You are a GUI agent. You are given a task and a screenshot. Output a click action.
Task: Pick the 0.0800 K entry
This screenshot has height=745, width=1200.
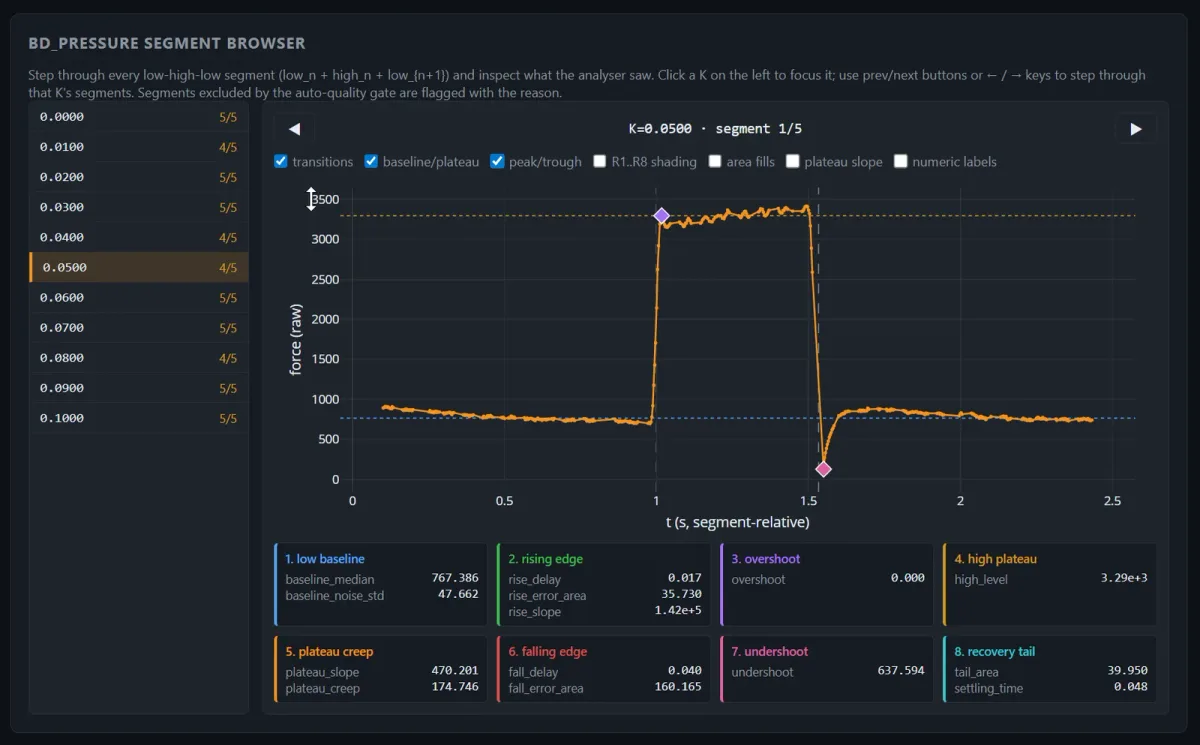click(x=139, y=357)
